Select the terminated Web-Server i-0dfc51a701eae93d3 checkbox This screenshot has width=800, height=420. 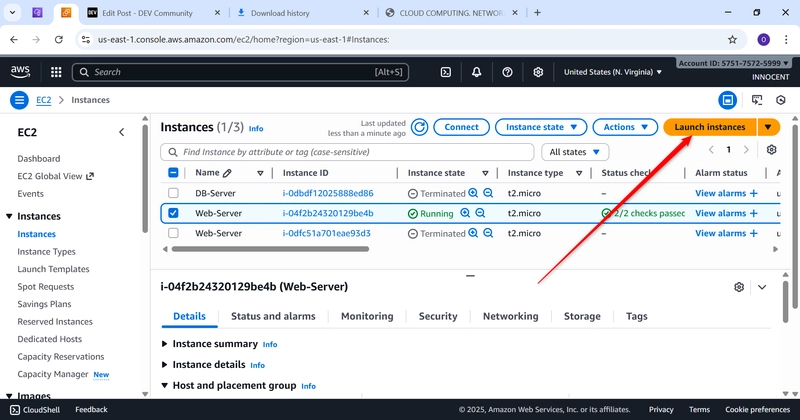(x=173, y=233)
